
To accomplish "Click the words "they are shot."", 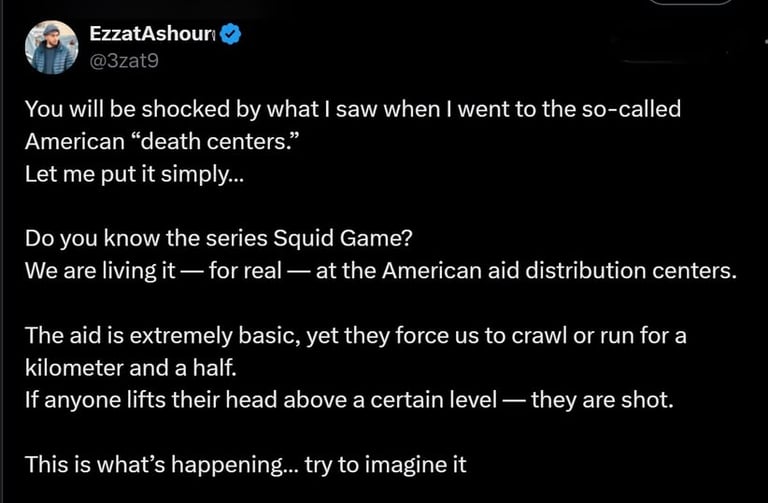I will click(602, 400).
